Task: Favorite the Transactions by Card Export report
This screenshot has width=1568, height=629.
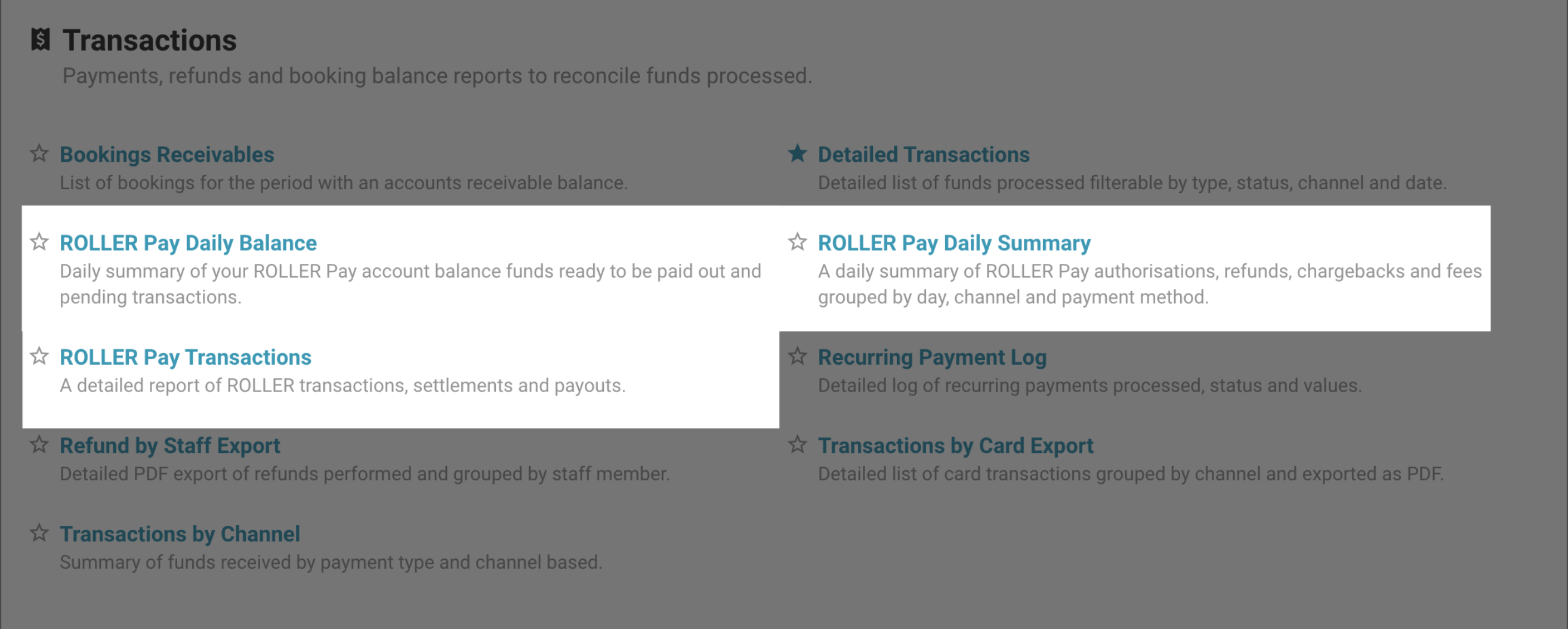Action: click(x=798, y=446)
